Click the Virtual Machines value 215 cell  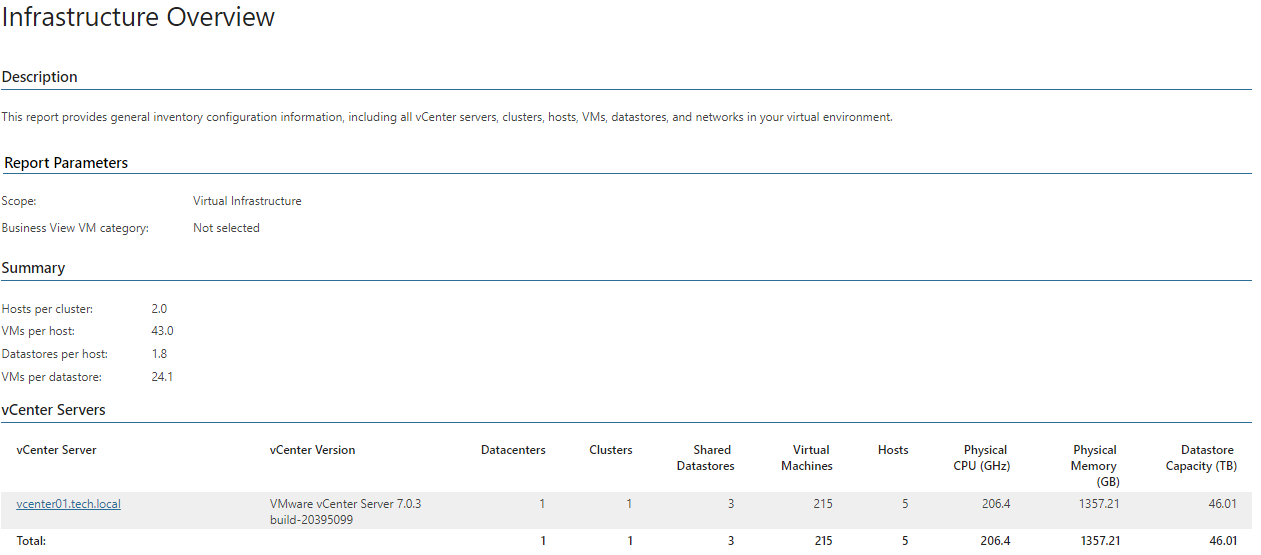click(823, 504)
